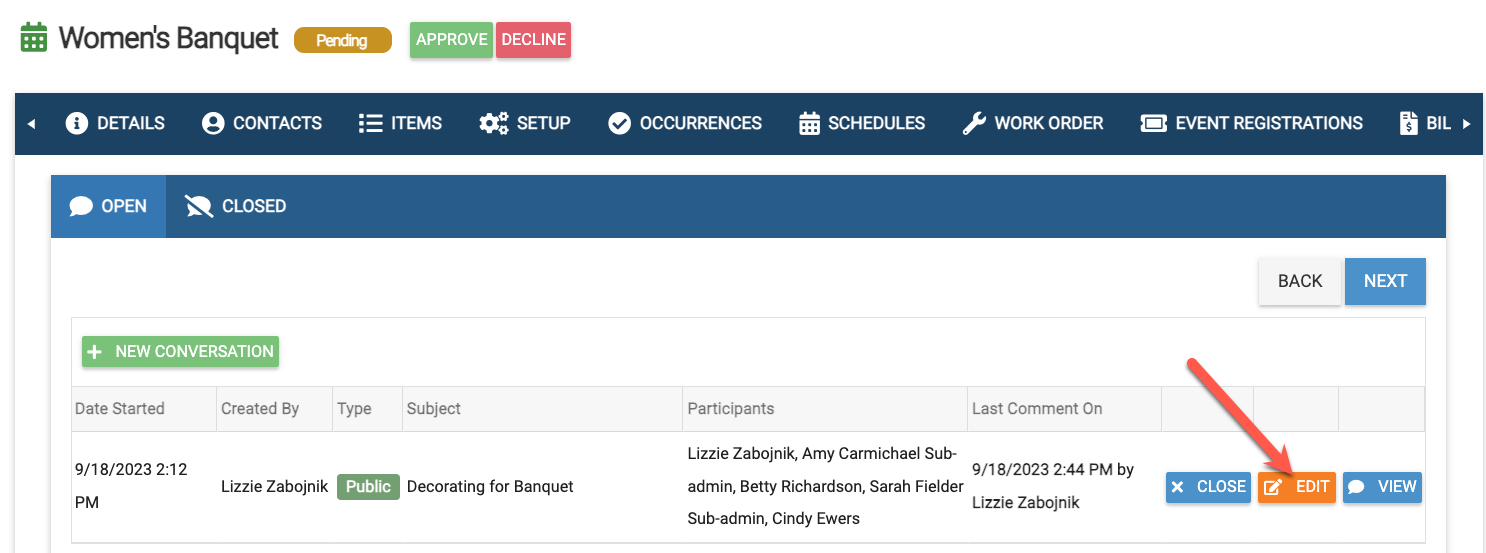Approve the Women's Banquet event
Image resolution: width=1486 pixels, height=553 pixels.
pos(451,40)
